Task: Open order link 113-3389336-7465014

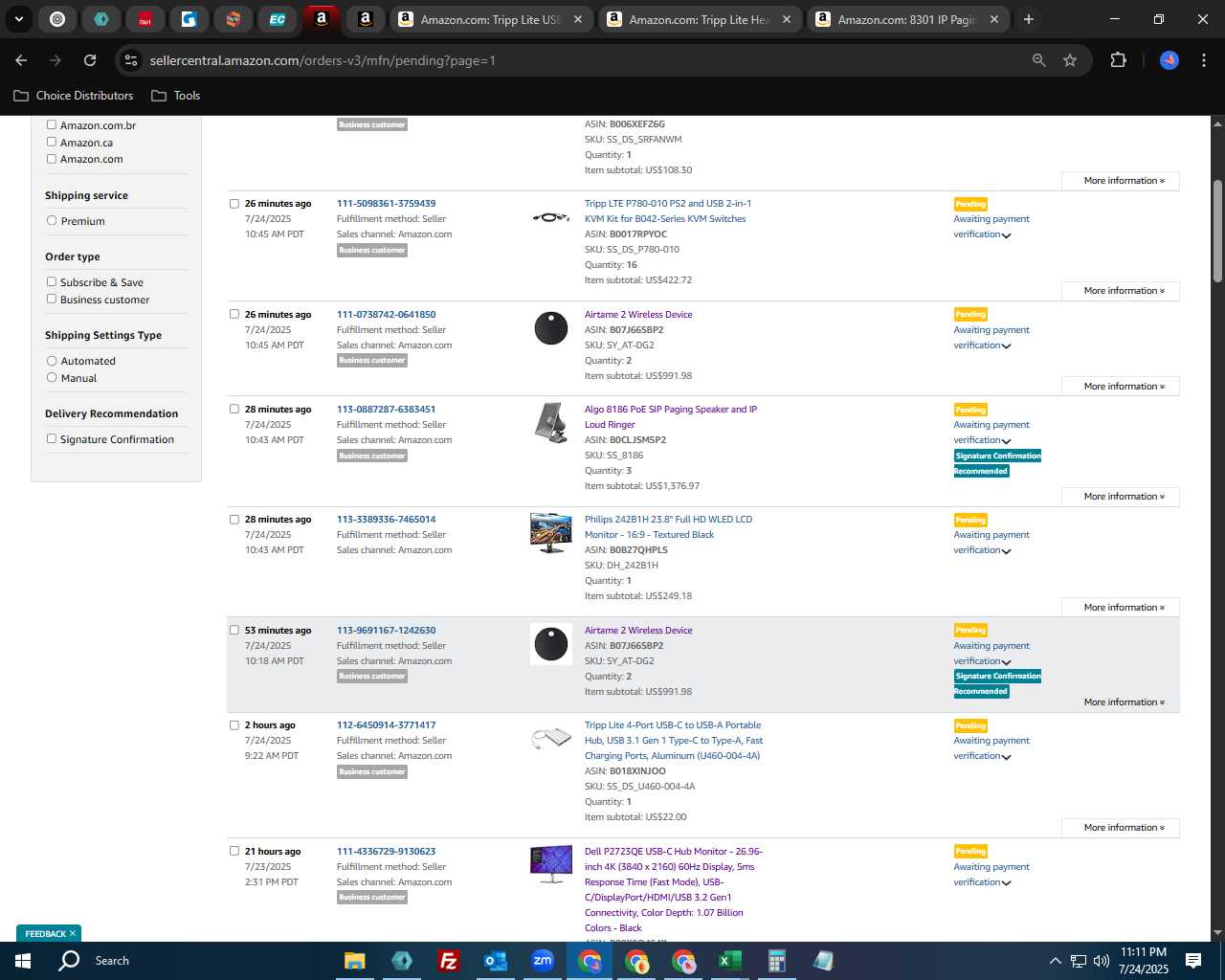Action: pos(386,520)
